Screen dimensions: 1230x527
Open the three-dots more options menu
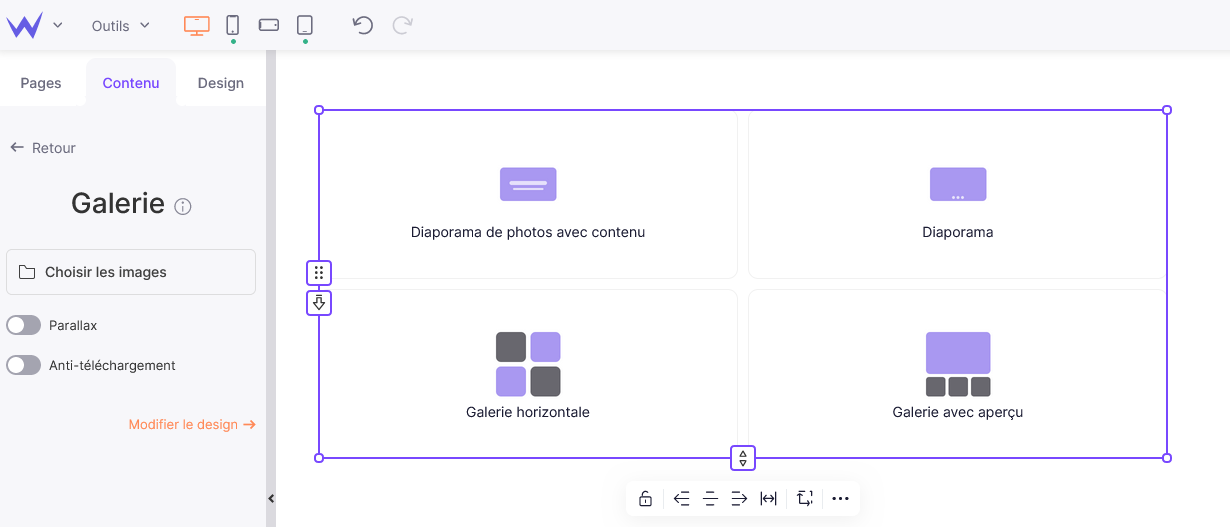[840, 499]
